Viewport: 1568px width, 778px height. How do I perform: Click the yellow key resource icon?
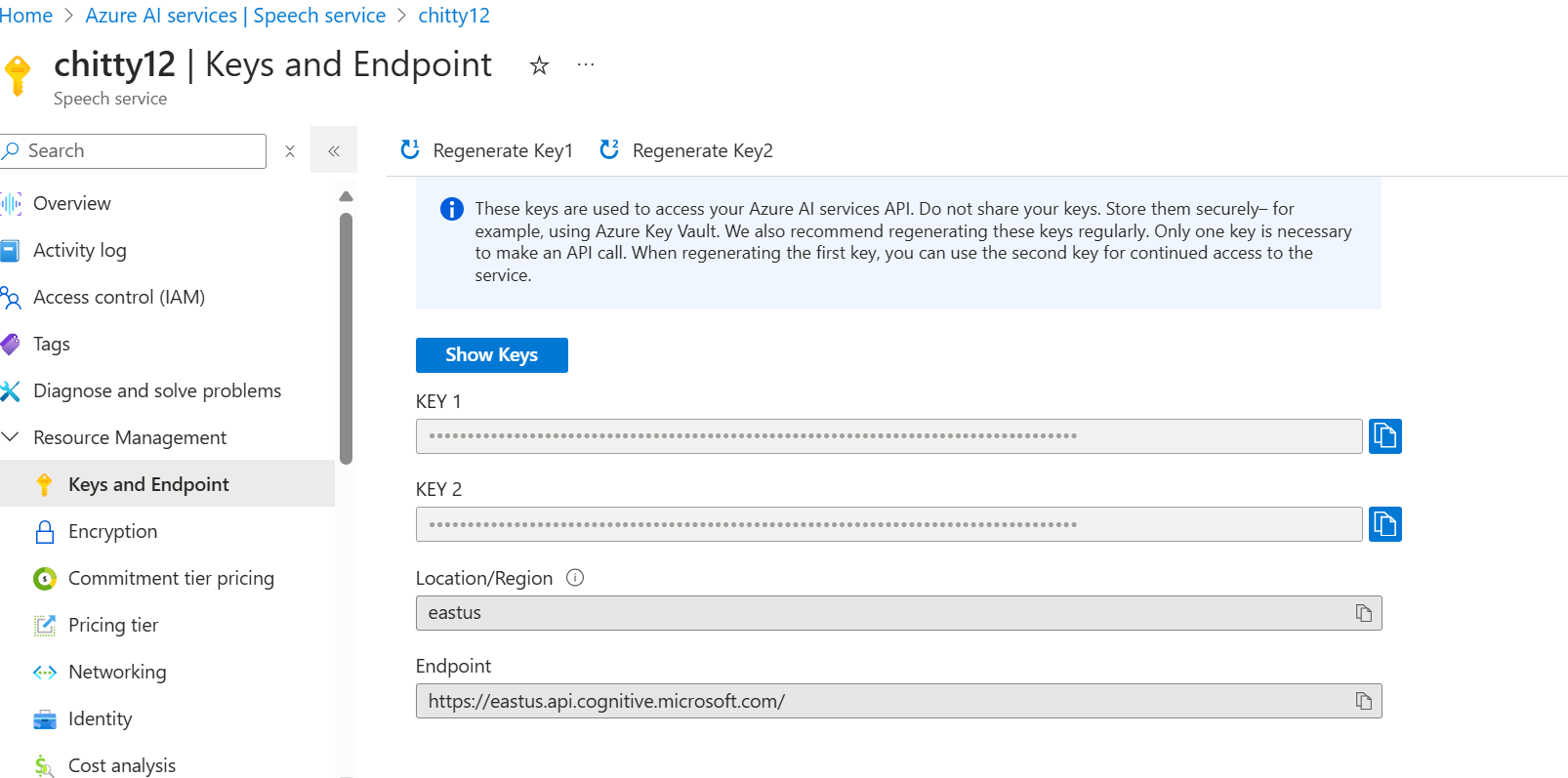click(17, 75)
